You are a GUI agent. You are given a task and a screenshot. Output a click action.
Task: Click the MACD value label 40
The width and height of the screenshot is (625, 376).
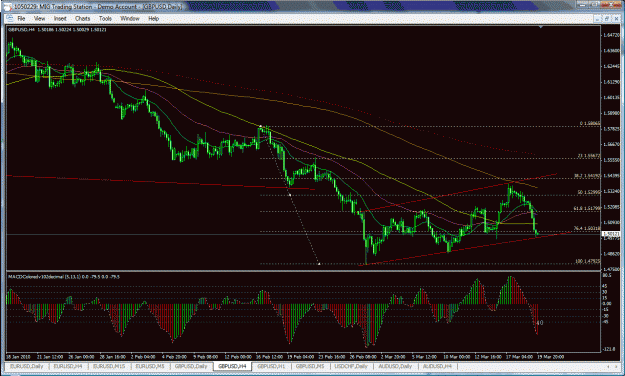pos(540,323)
